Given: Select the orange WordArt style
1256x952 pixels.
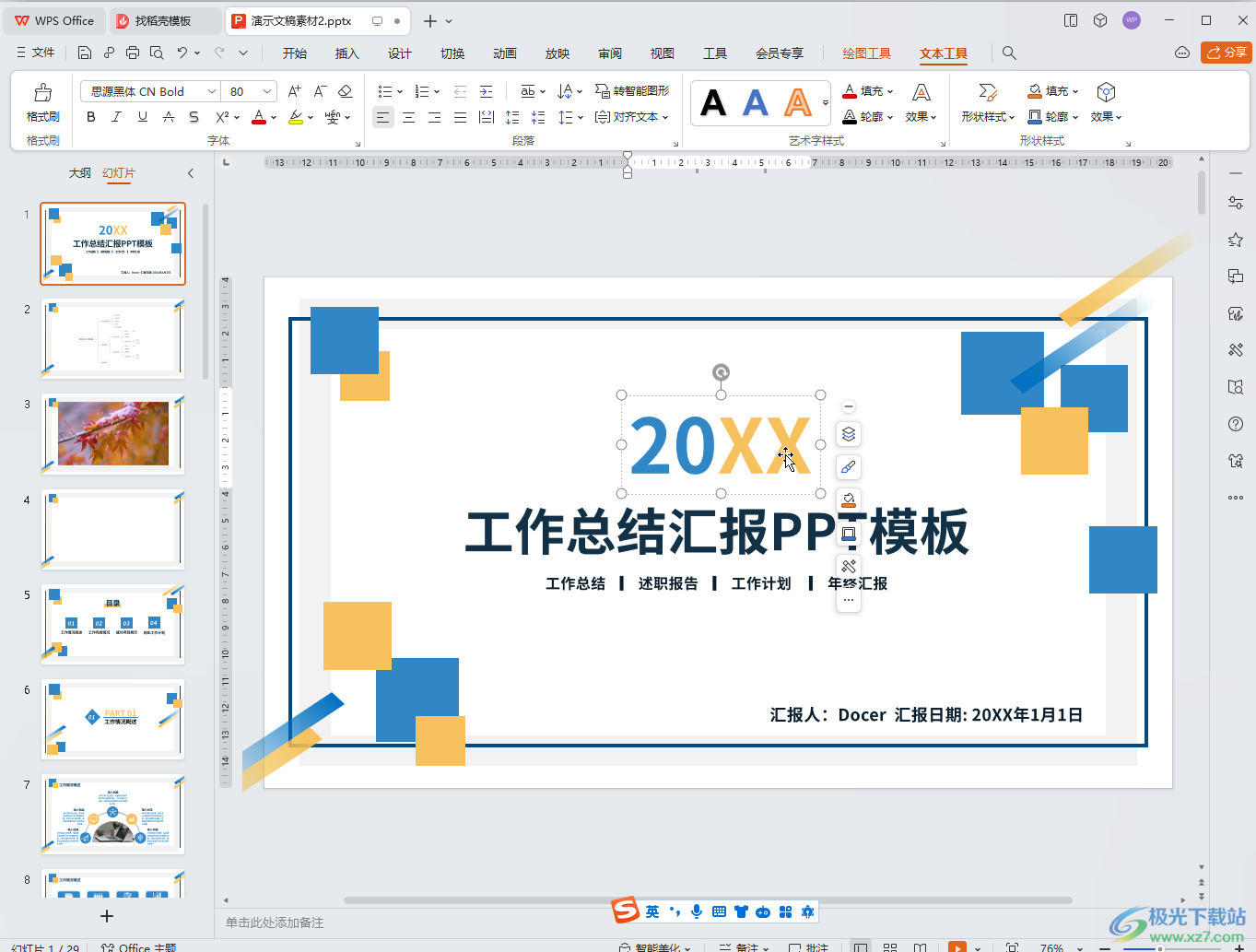Looking at the screenshot, I should (798, 102).
